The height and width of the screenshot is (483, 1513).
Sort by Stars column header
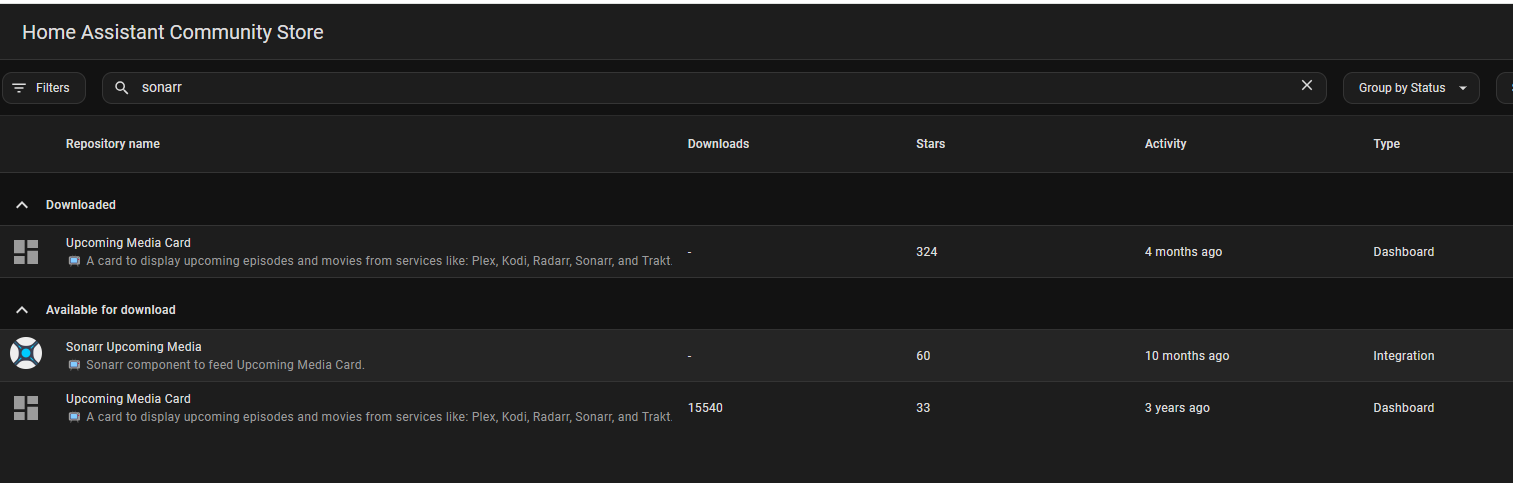(930, 144)
